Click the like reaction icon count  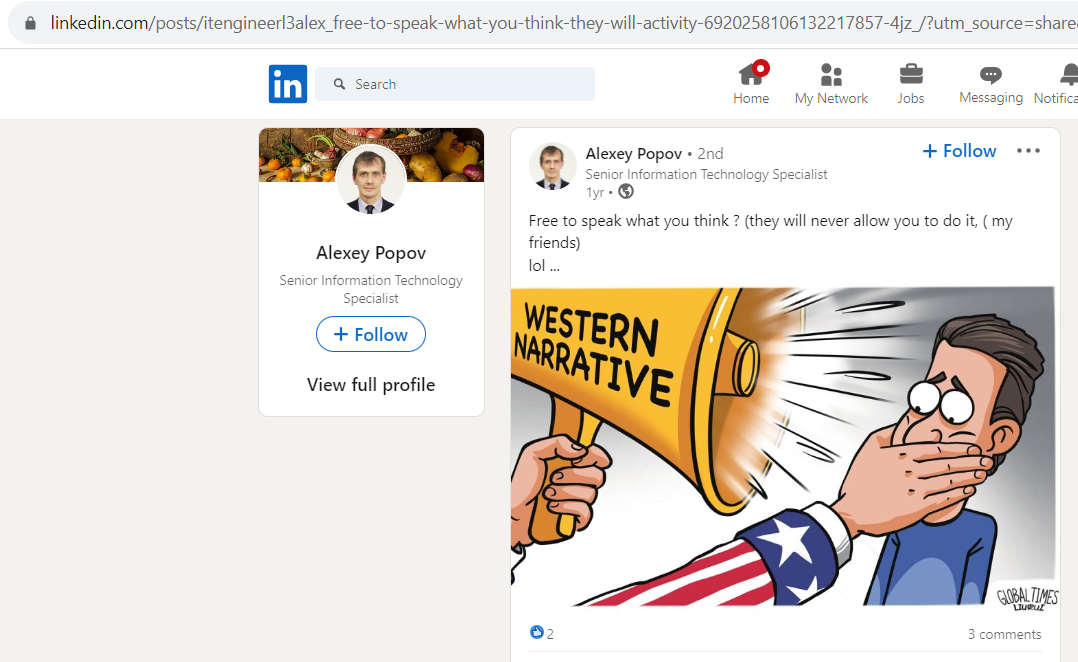pyautogui.click(x=542, y=633)
